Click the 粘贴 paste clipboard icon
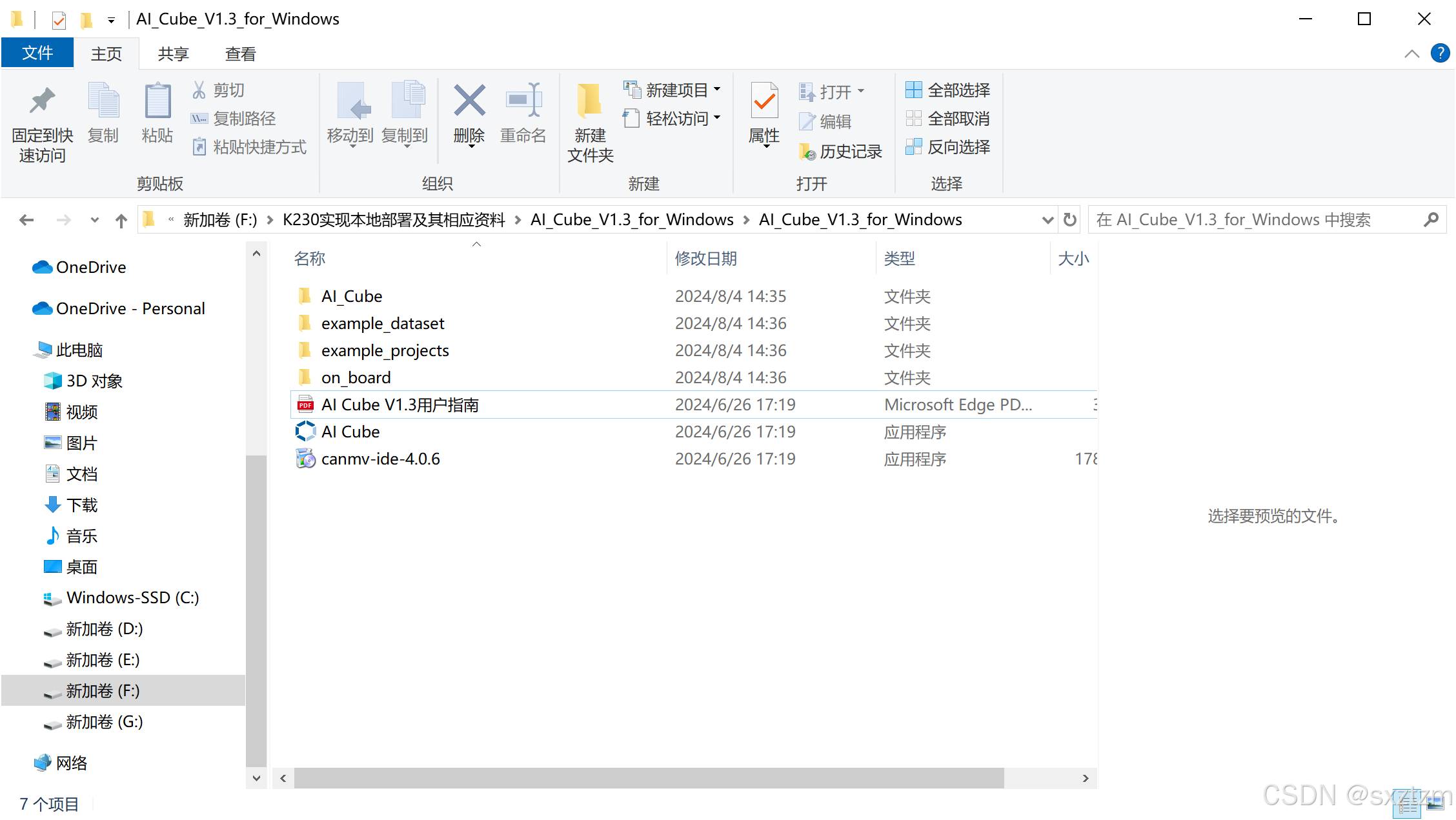The image size is (1456, 820). (157, 101)
